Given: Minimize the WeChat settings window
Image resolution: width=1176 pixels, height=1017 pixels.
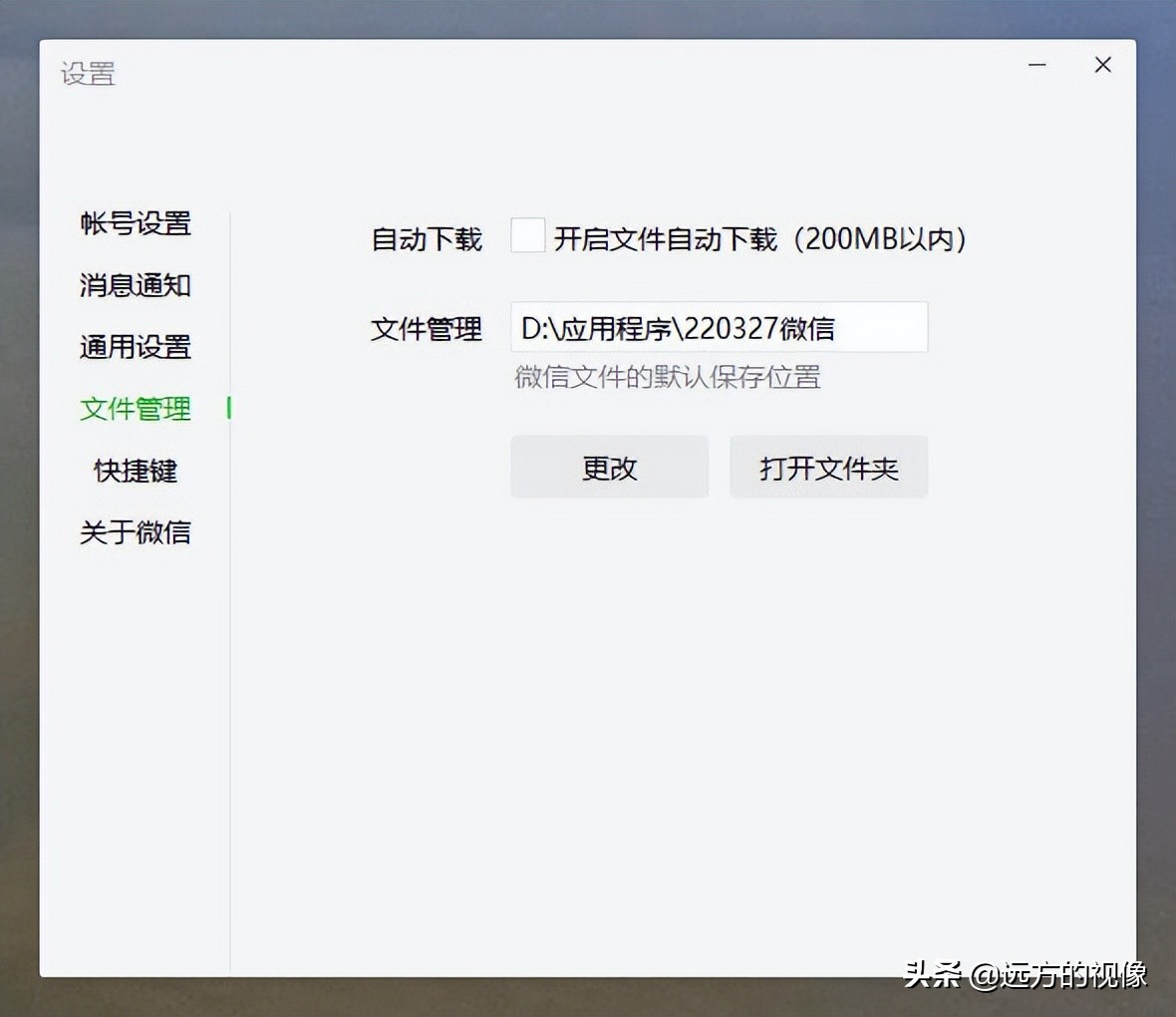Looking at the screenshot, I should pyautogui.click(x=1036, y=65).
